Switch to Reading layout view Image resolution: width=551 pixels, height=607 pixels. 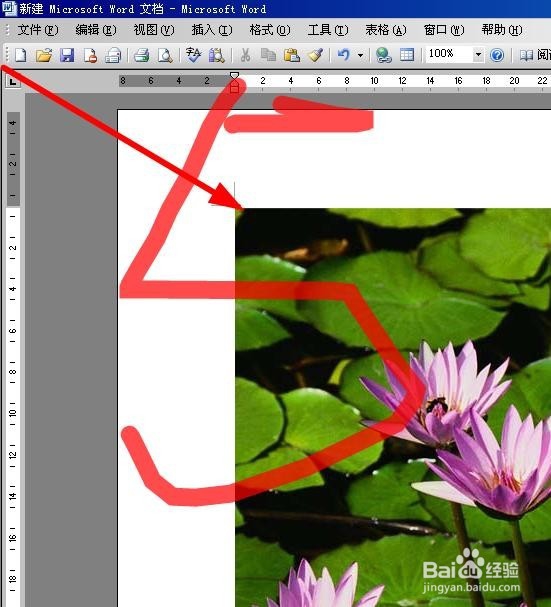coord(535,55)
